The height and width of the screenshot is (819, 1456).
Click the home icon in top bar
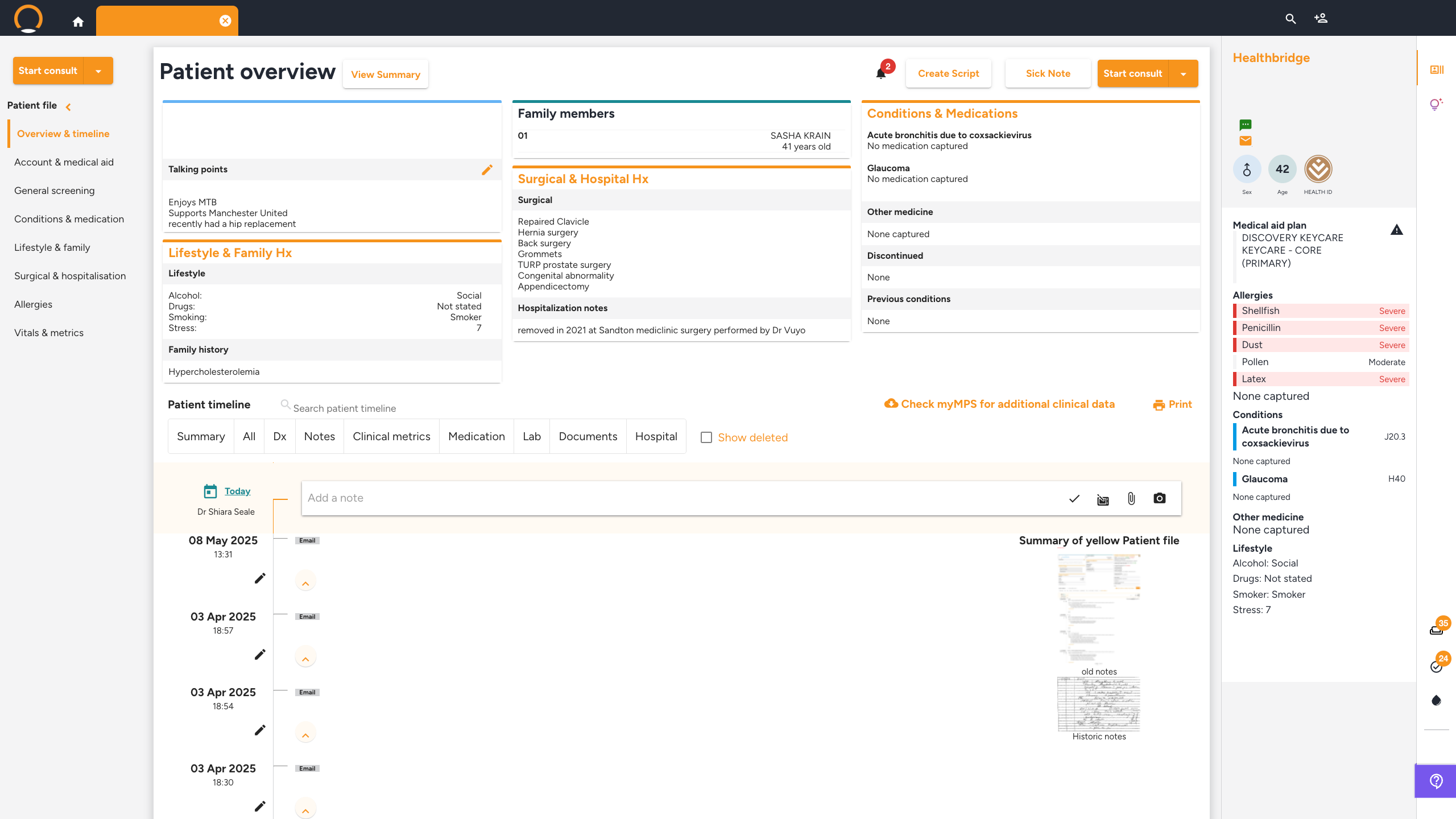click(78, 22)
